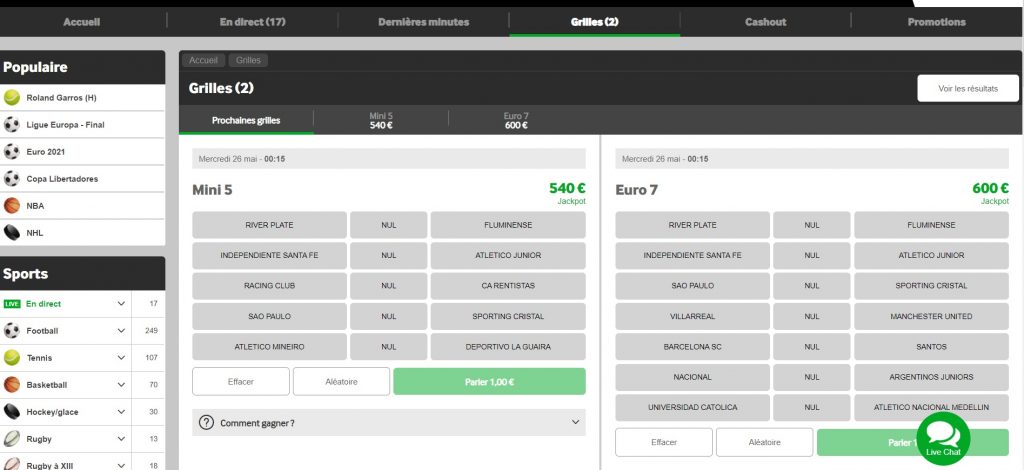Click the Rugby ball icon
Image resolution: width=1024 pixels, height=470 pixels.
tap(12, 439)
